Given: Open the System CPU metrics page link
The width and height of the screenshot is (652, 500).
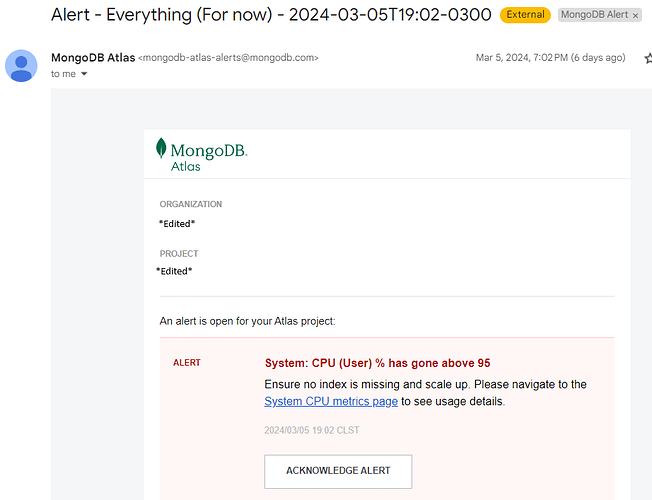Looking at the screenshot, I should click(331, 401).
